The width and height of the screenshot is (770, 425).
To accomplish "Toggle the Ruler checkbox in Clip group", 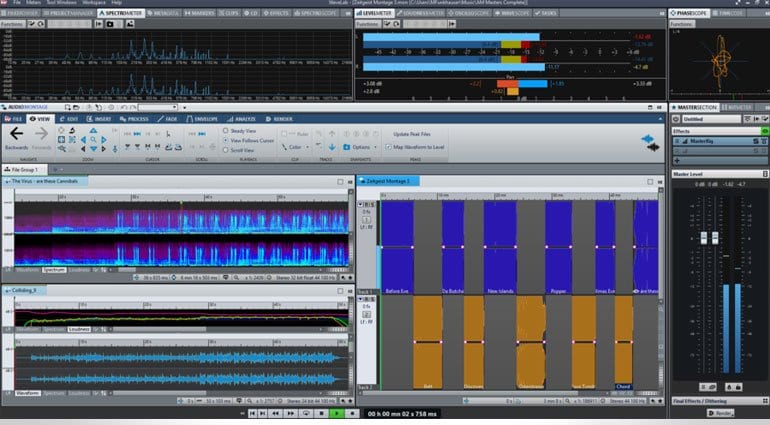I will (284, 134).
